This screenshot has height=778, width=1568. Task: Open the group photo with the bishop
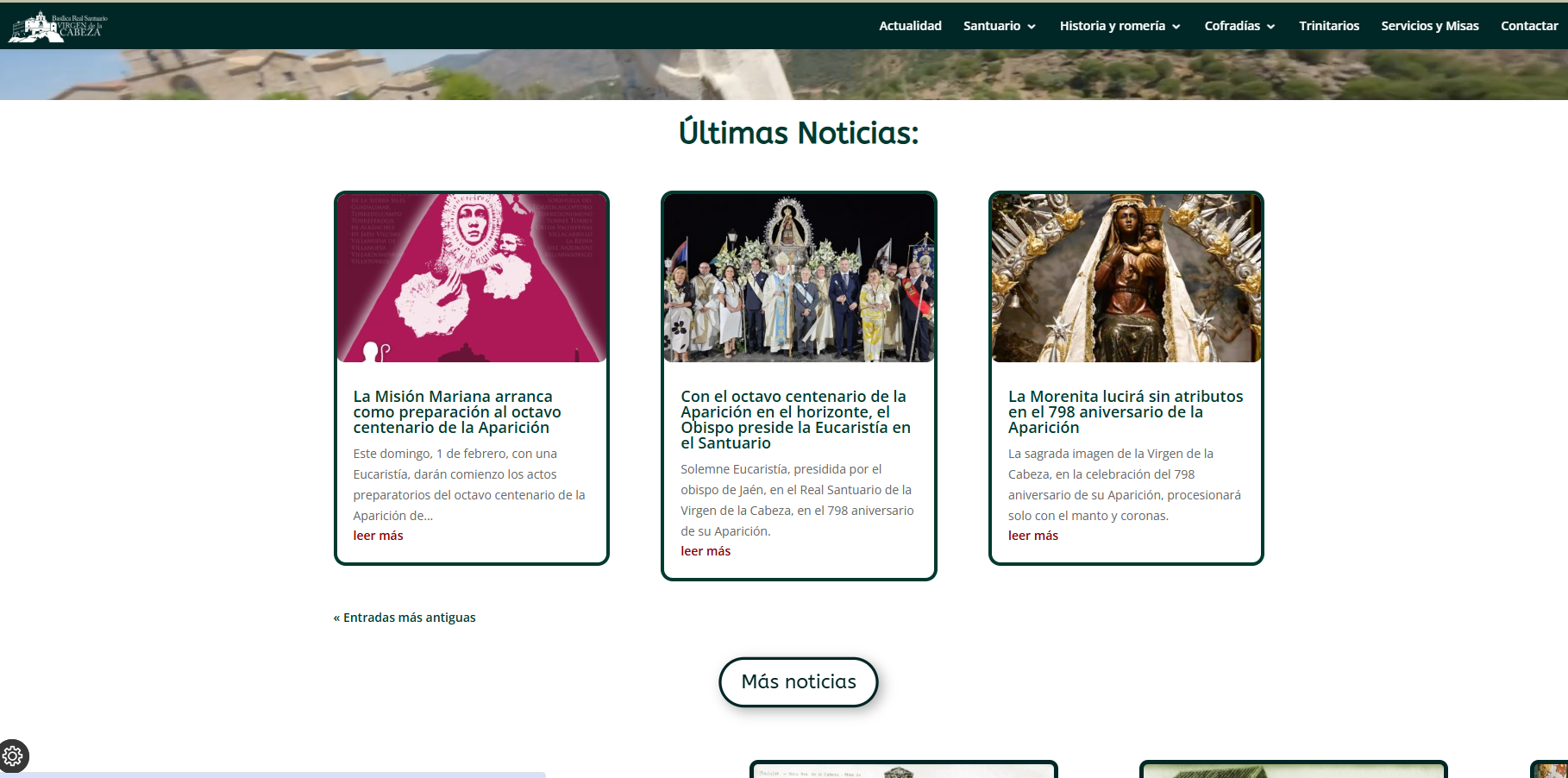coord(799,278)
